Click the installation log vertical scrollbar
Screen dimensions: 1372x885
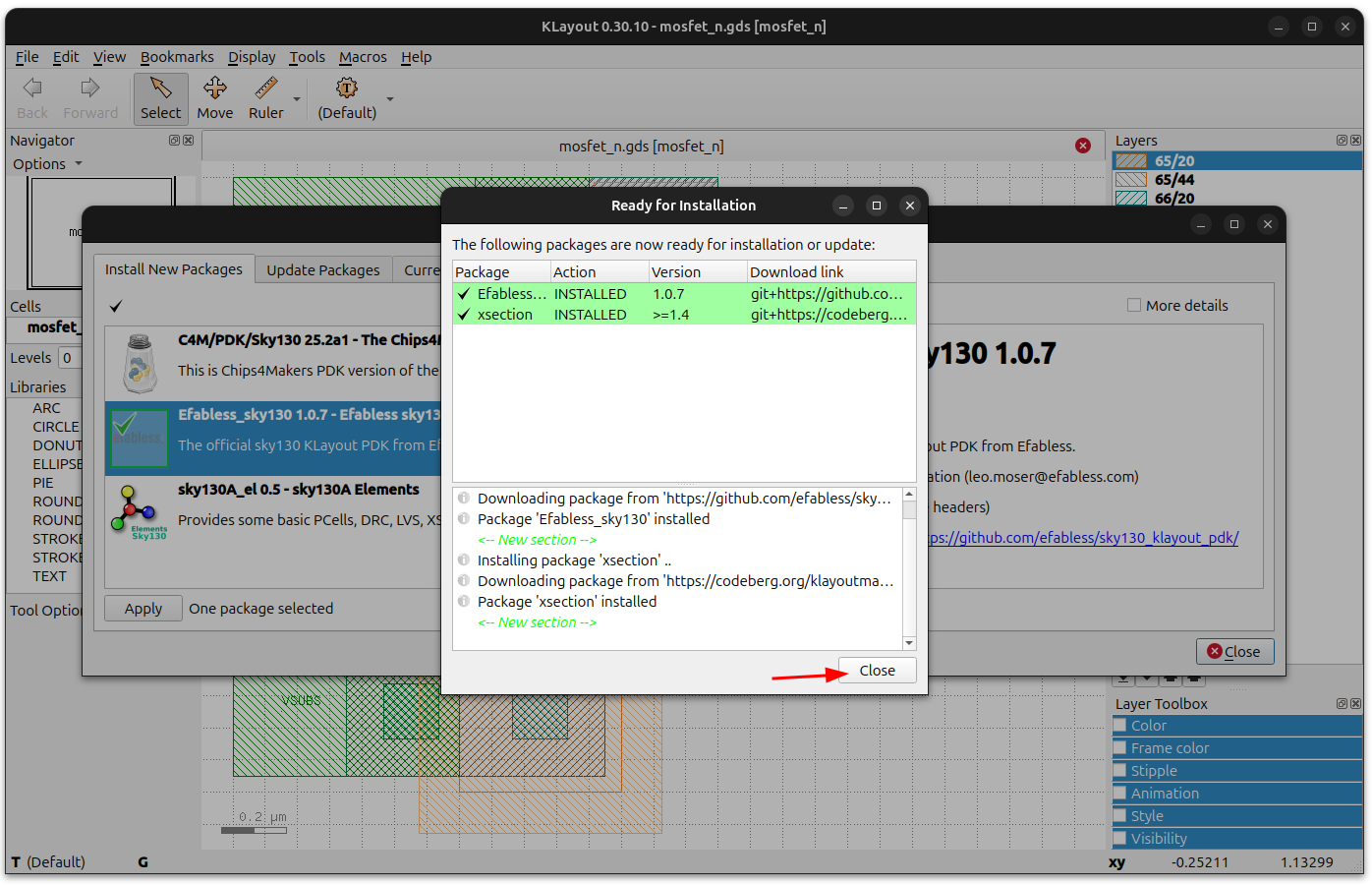(909, 569)
